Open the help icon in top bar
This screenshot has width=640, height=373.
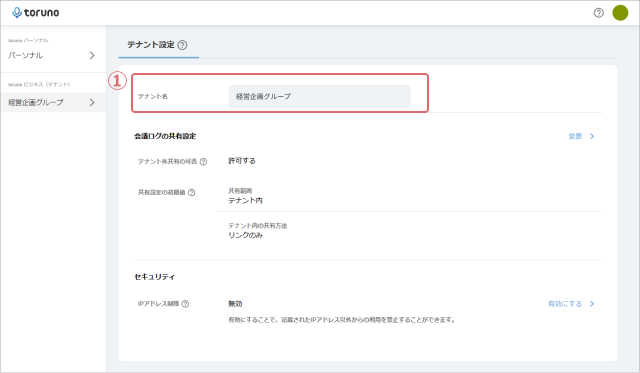(598, 13)
